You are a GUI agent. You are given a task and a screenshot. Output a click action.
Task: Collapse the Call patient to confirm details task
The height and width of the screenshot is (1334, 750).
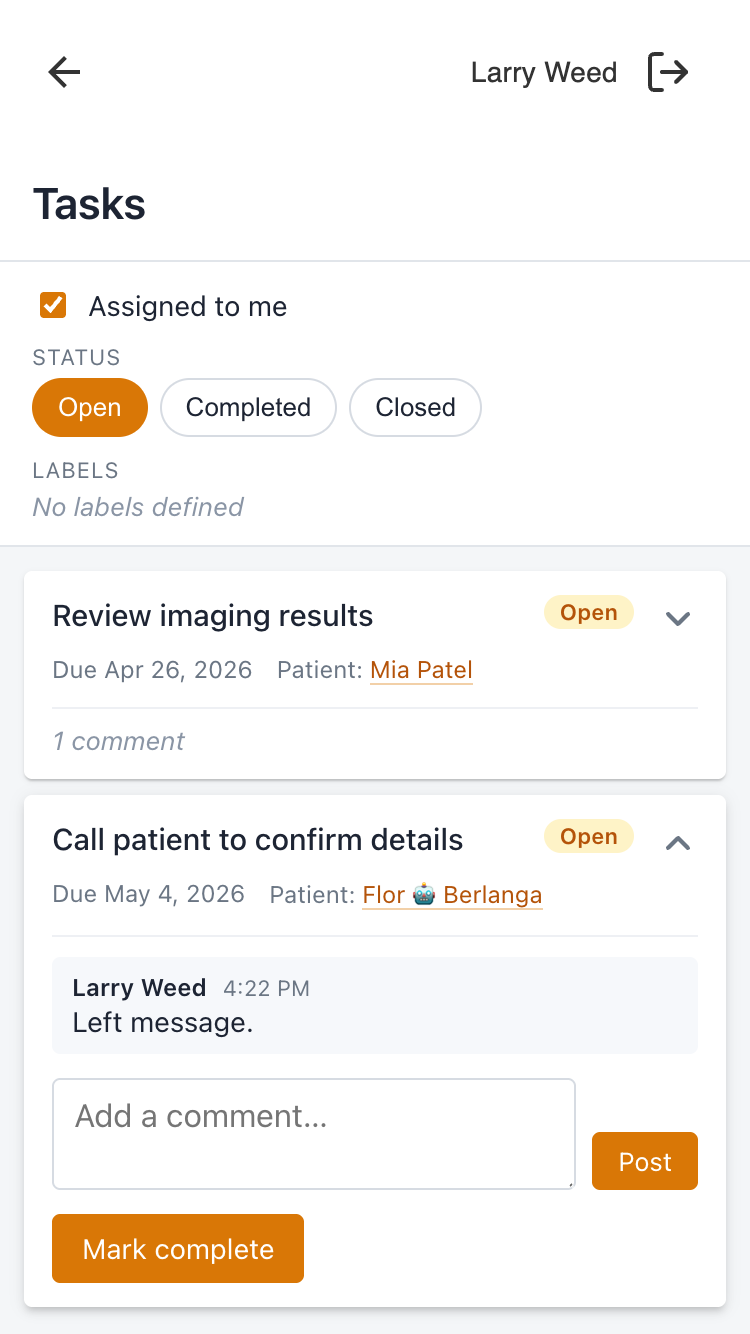[678, 843]
